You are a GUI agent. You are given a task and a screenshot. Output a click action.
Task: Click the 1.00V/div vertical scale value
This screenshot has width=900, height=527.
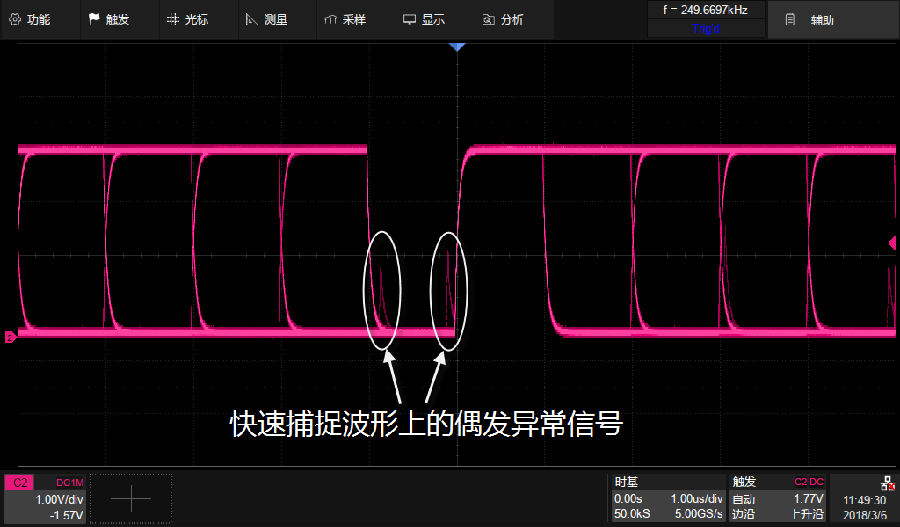coord(58,499)
